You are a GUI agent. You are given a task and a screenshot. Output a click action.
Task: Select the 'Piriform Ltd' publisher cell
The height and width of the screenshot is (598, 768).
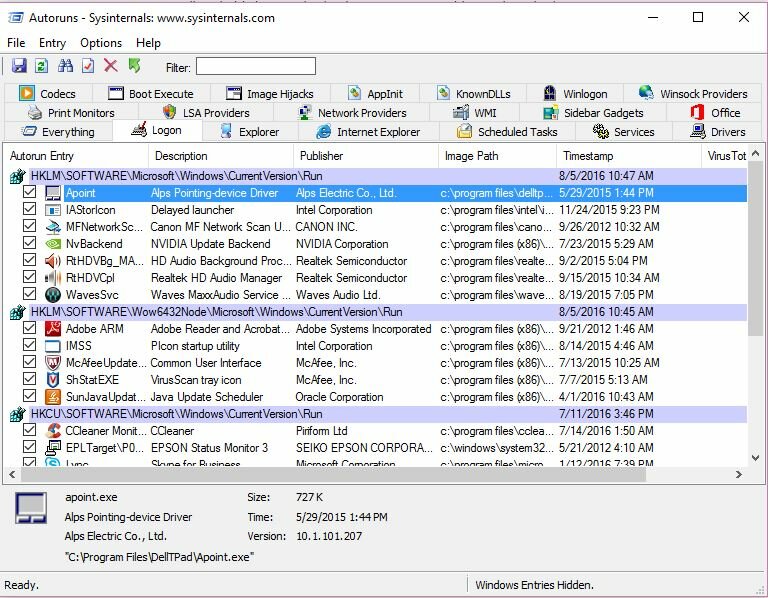coord(321,431)
